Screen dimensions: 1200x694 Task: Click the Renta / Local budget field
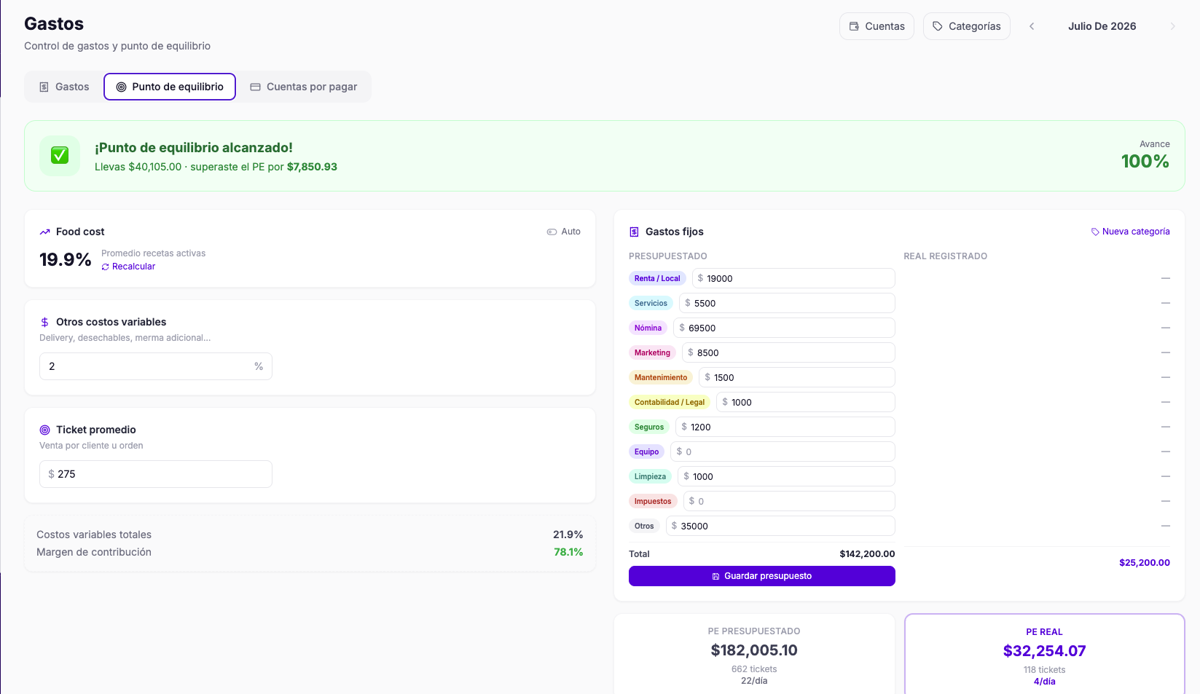point(793,278)
